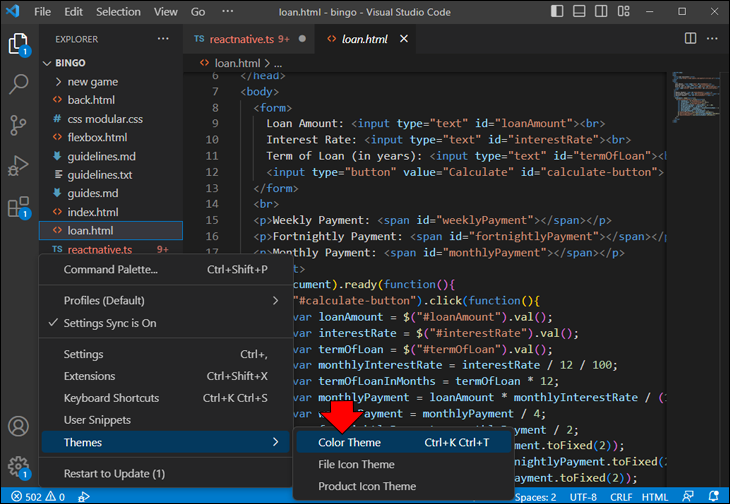This screenshot has width=730, height=504.
Task: Open the View menu
Action: tap(166, 12)
